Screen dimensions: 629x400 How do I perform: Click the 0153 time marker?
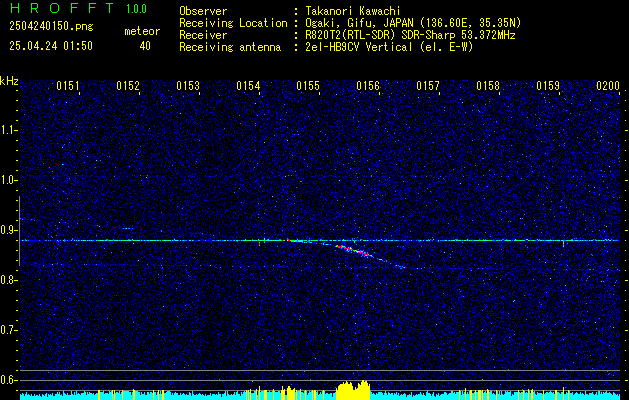188,86
